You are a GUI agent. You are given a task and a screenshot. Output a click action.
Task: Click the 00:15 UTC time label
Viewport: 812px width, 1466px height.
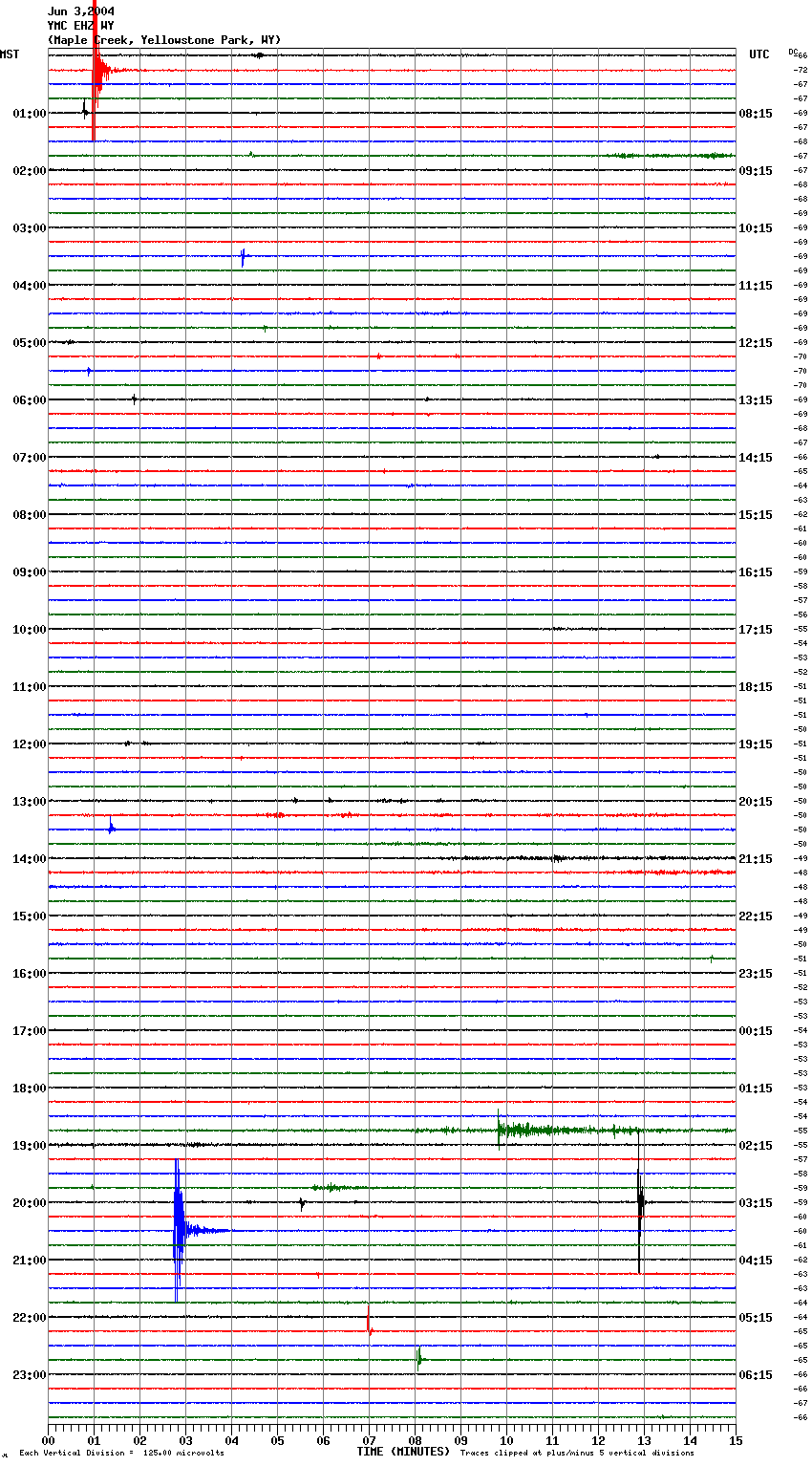click(756, 1031)
